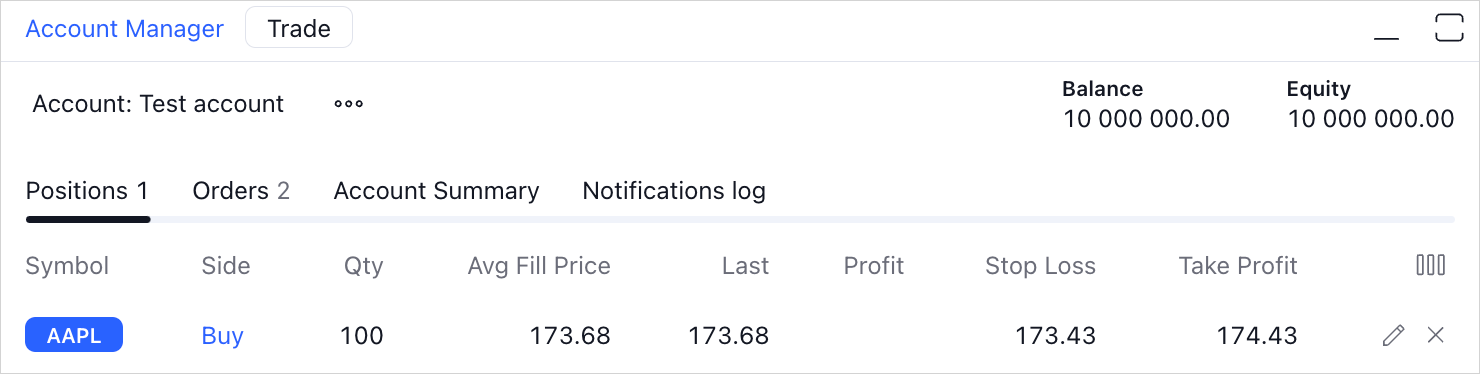Click the Buy side link
This screenshot has width=1480, height=374.
pos(222,336)
